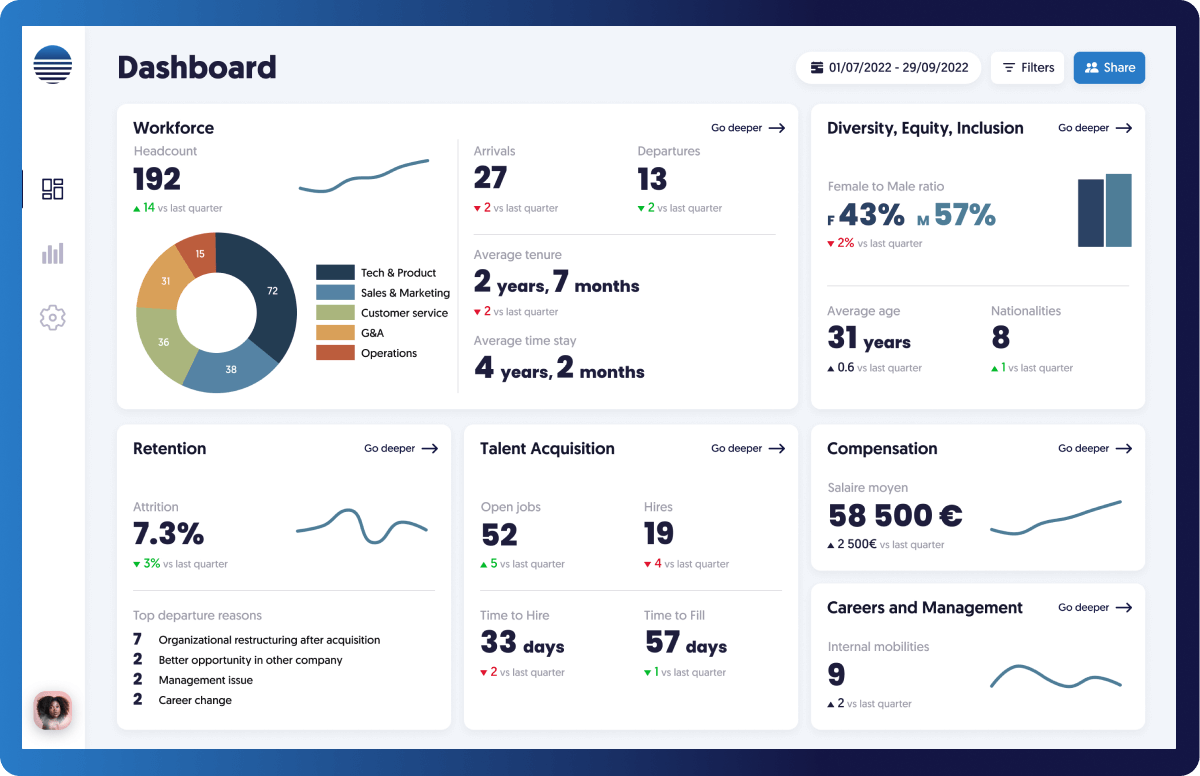The height and width of the screenshot is (776, 1200).
Task: Select the Operations legend color swatch
Action: [335, 353]
